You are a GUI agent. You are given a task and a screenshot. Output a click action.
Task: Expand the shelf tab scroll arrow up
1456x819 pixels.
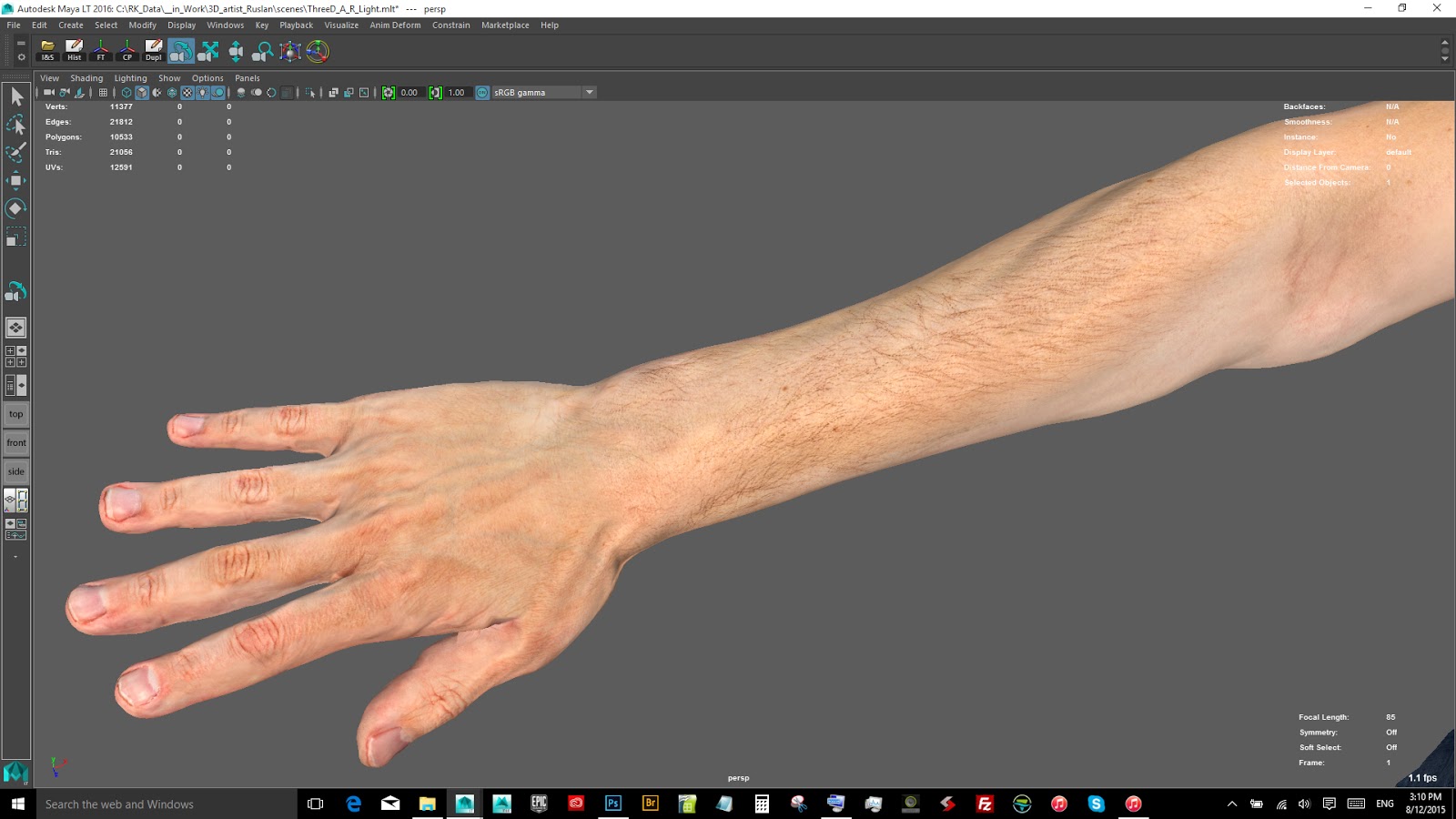tap(1445, 43)
